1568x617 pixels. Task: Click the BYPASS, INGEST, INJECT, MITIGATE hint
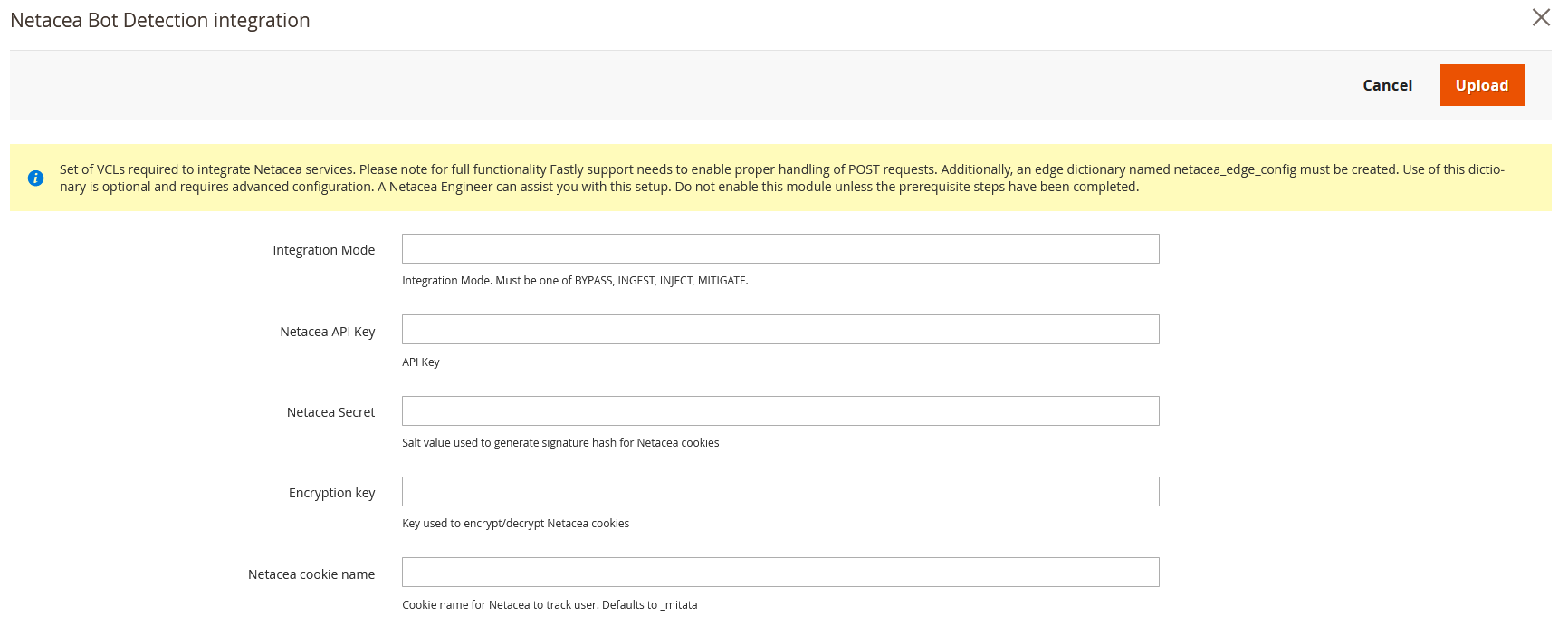point(575,281)
